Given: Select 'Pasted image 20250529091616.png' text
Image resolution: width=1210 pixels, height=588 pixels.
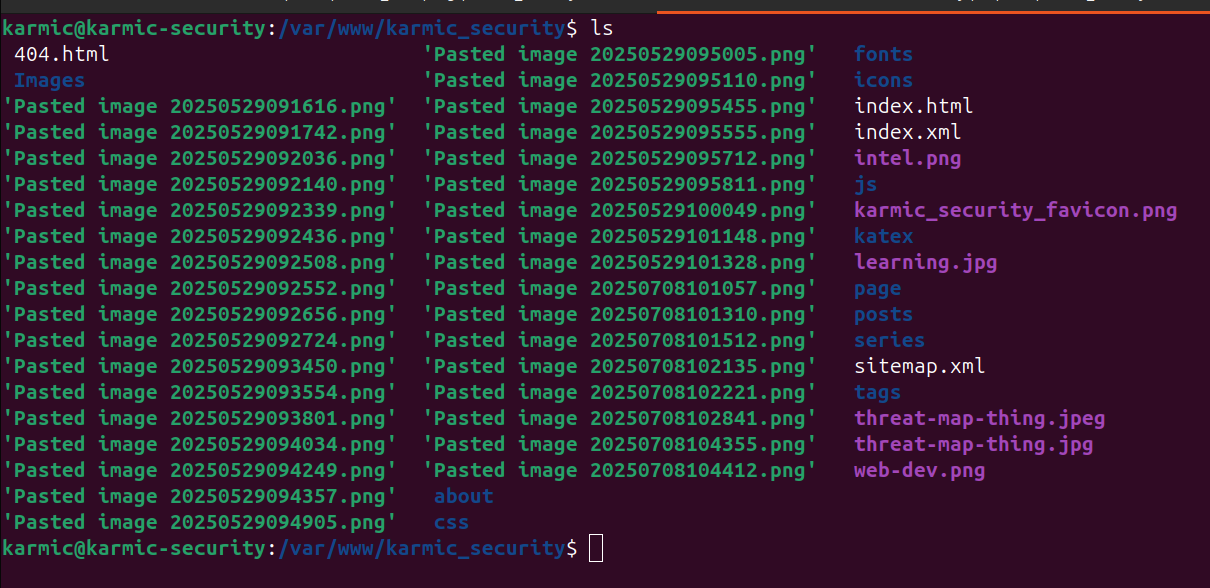Looking at the screenshot, I should (x=199, y=106).
